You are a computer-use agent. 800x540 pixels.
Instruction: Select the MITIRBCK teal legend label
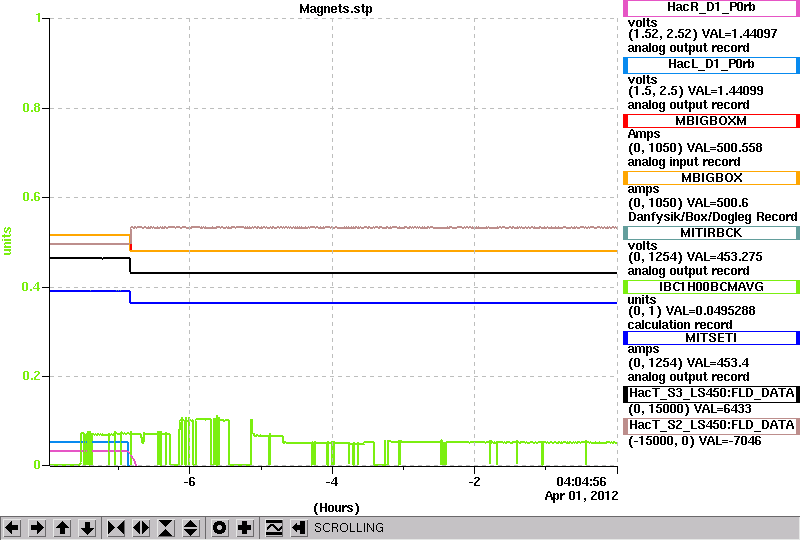(711, 233)
